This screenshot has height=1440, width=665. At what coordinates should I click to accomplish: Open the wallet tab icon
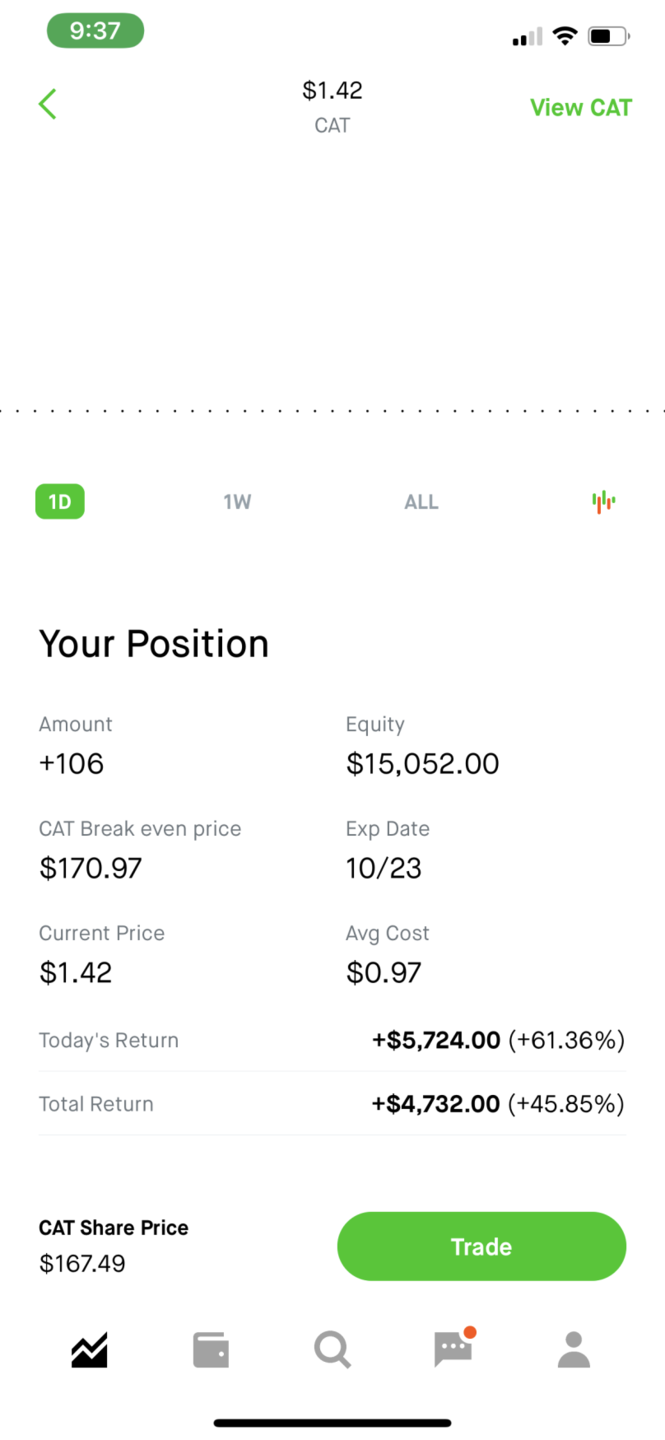coord(211,1351)
